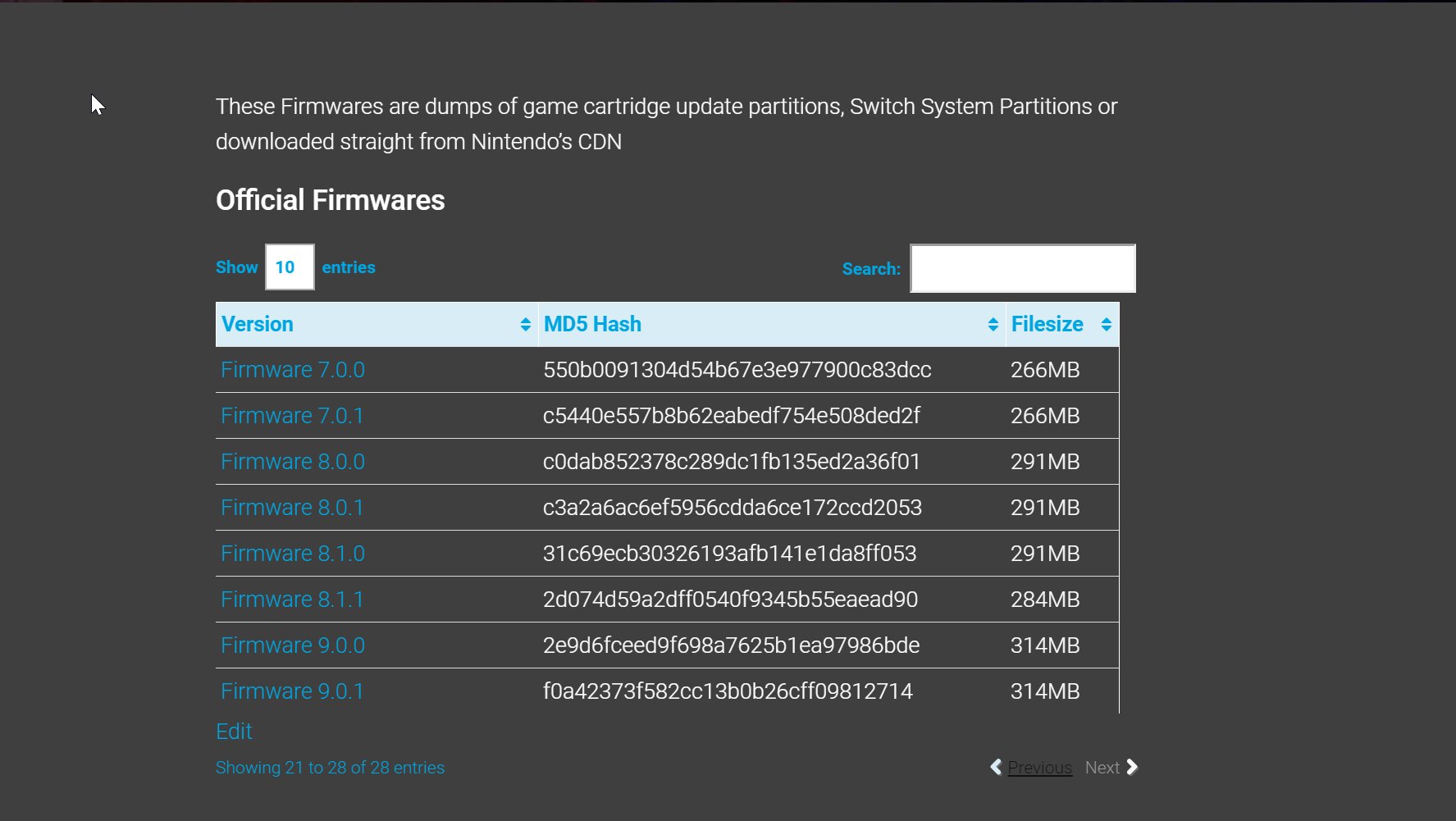
Task: Click the Show entries number box
Action: [x=288, y=267]
